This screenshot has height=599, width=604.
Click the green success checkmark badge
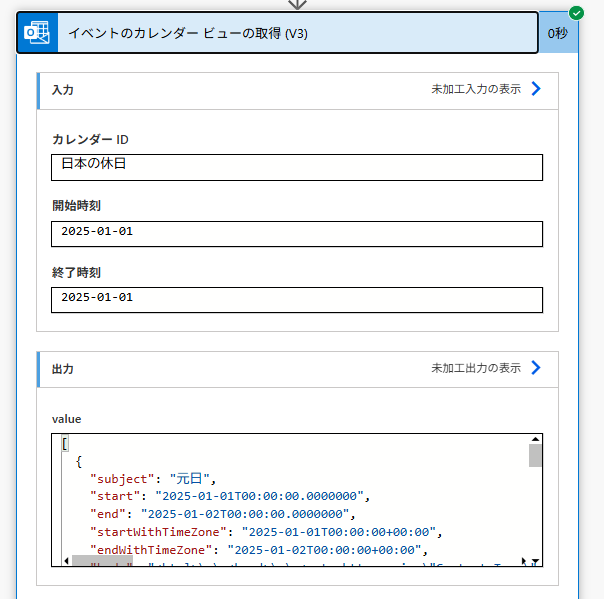[576, 13]
